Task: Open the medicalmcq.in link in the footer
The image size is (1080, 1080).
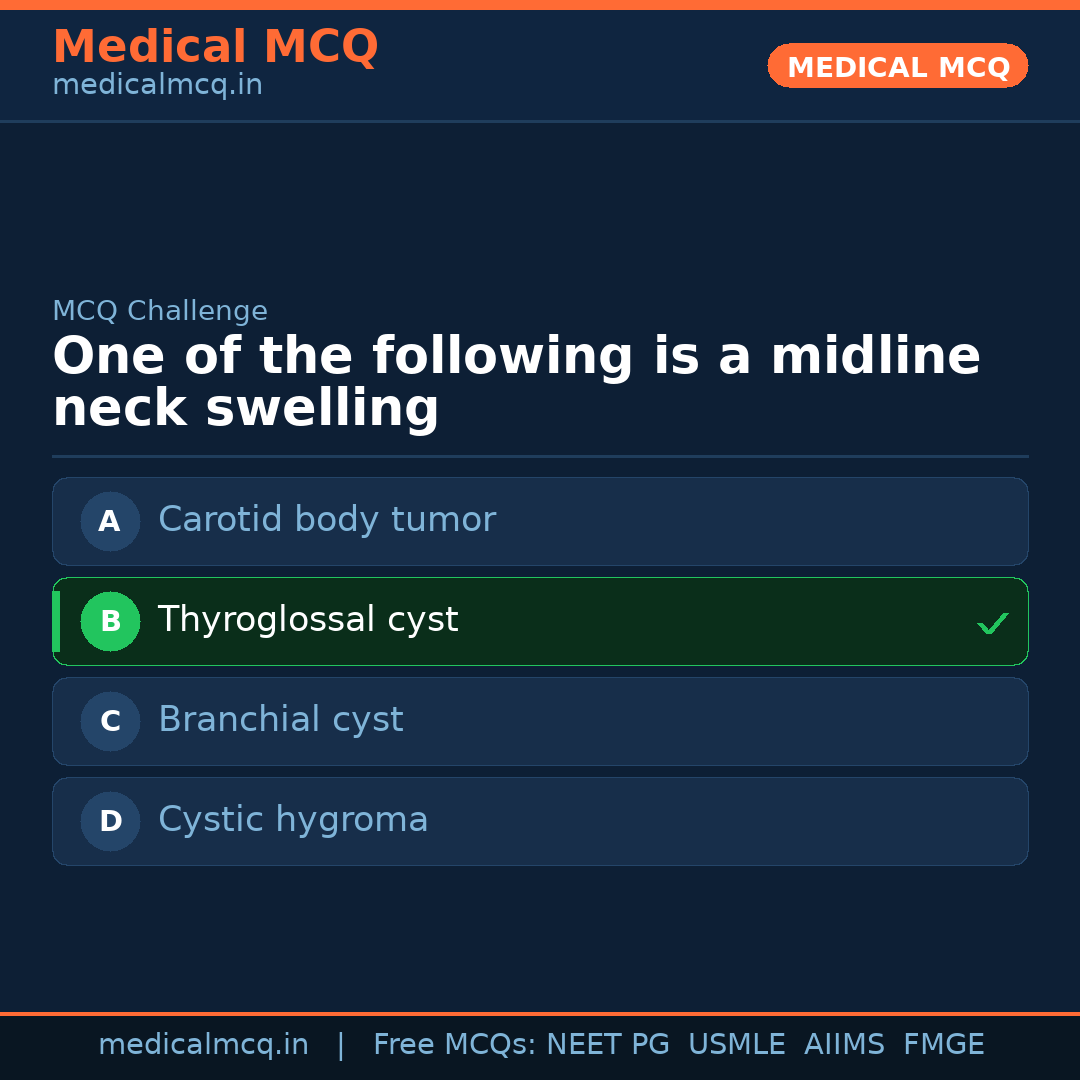Action: pyautogui.click(x=203, y=1043)
